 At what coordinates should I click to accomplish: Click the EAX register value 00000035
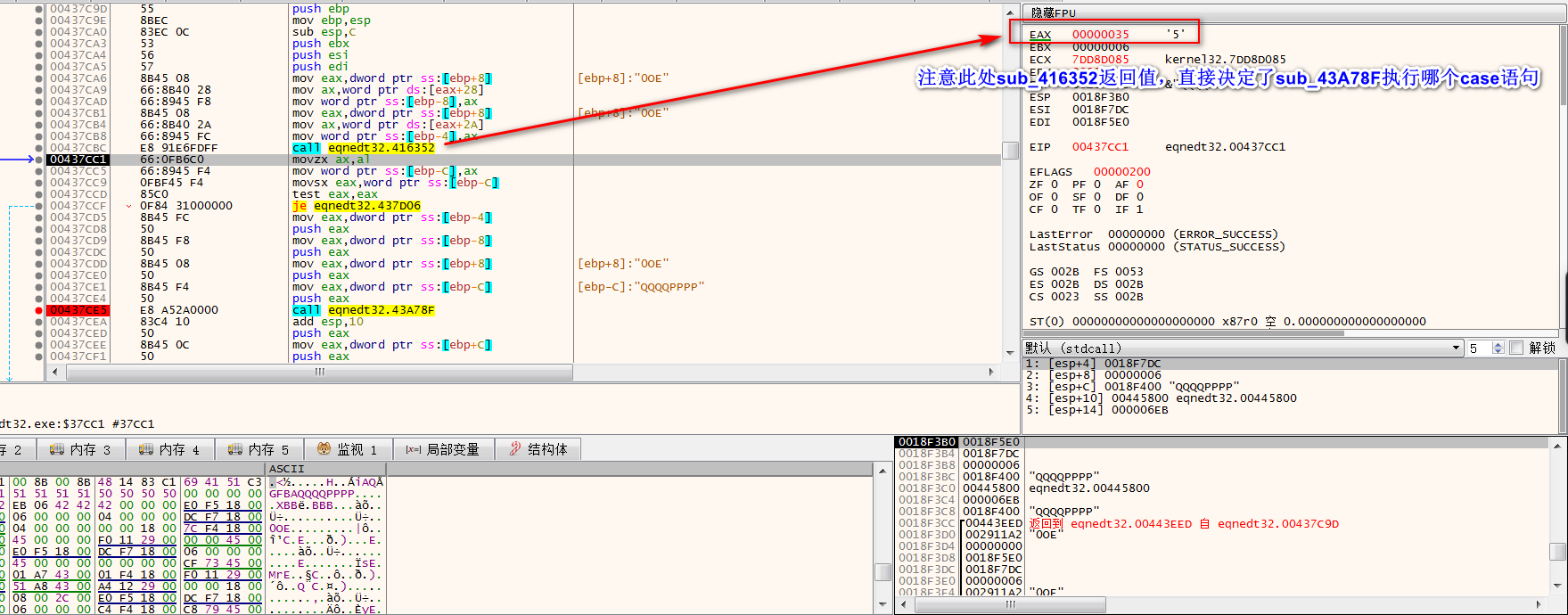click(x=1100, y=35)
